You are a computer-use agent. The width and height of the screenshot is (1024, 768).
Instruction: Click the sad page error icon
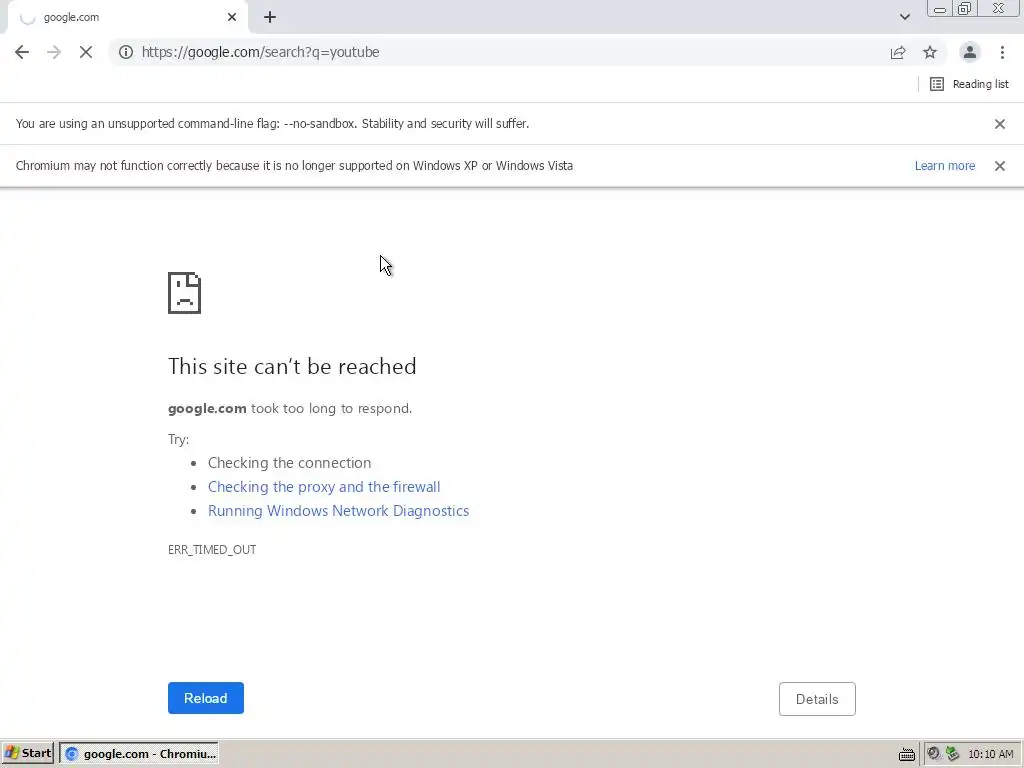[184, 293]
